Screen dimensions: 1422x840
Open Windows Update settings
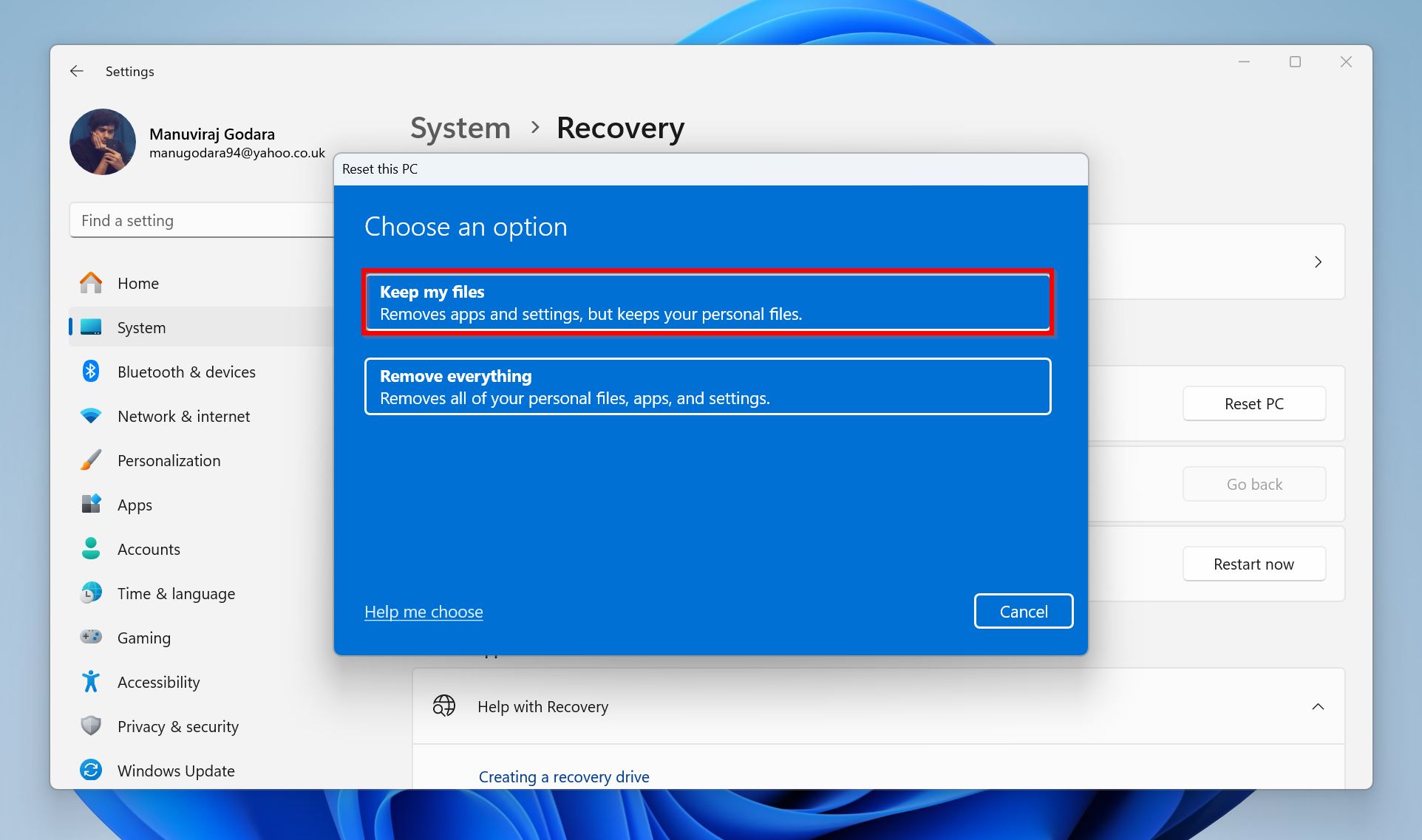pyautogui.click(x=176, y=771)
